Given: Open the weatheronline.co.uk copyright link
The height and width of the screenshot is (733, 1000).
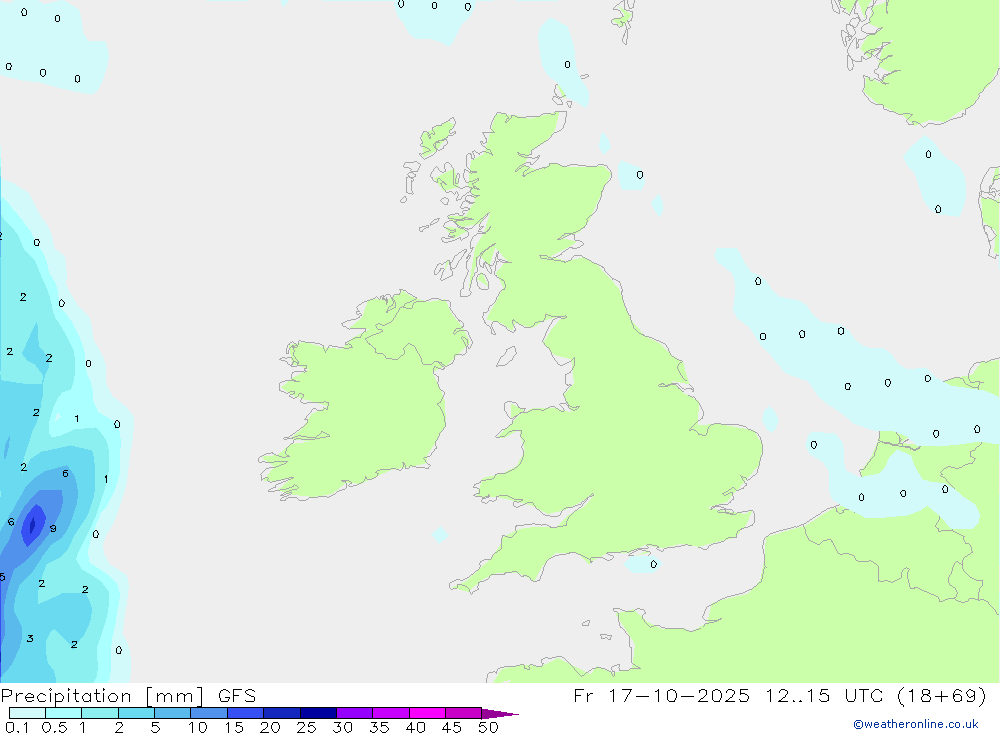Looking at the screenshot, I should click(916, 724).
